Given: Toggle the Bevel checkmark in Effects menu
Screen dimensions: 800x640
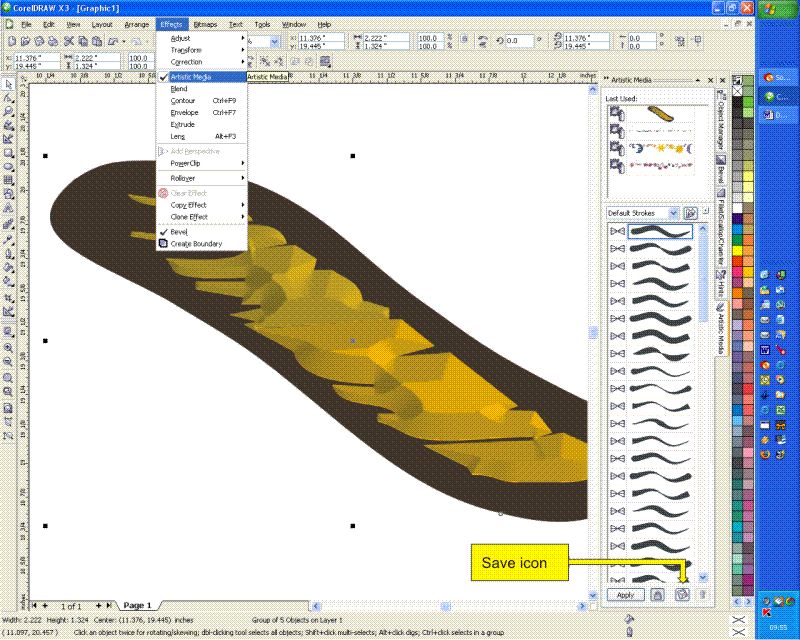Looking at the screenshot, I should coord(179,232).
